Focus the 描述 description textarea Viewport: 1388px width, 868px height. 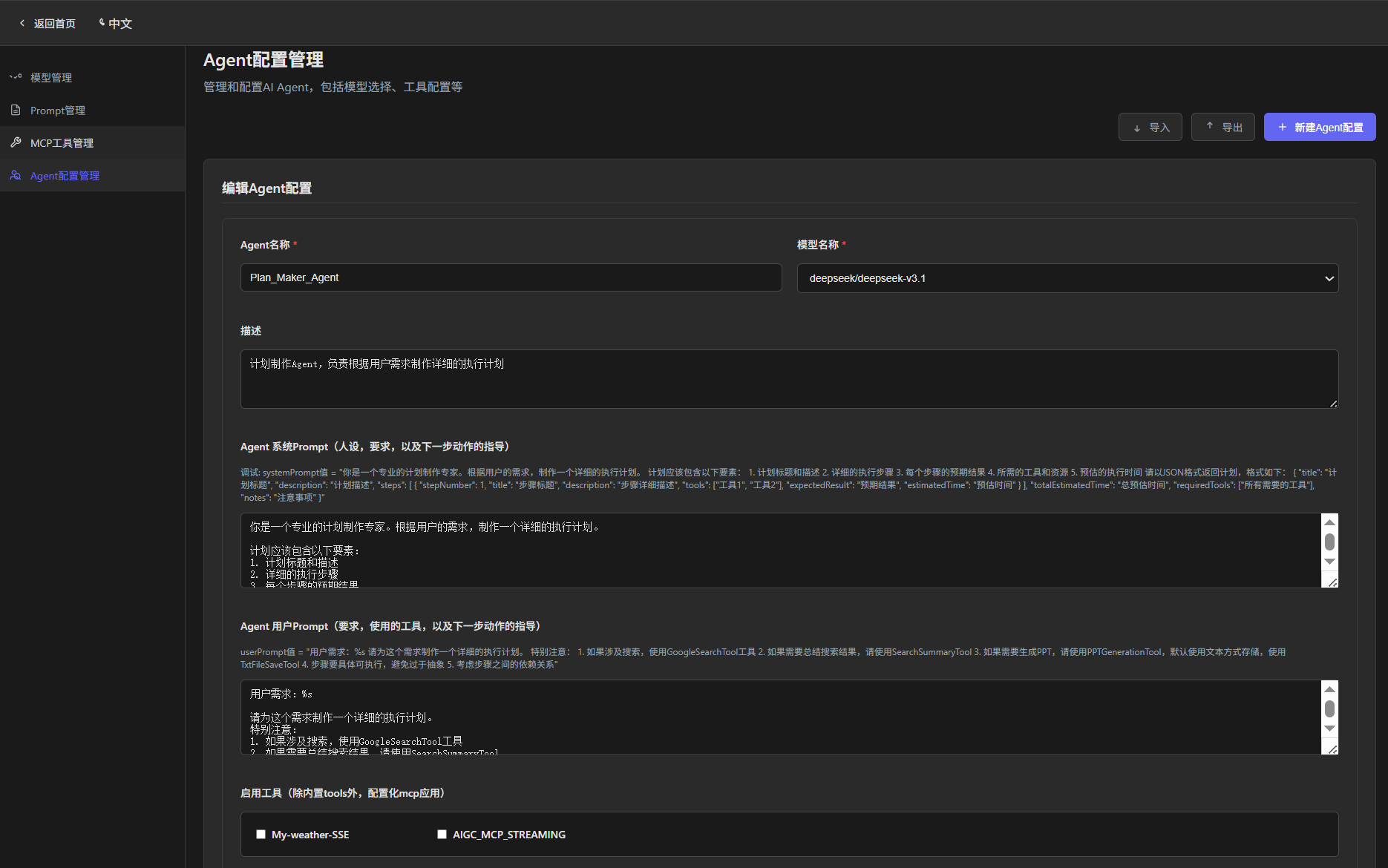point(789,379)
